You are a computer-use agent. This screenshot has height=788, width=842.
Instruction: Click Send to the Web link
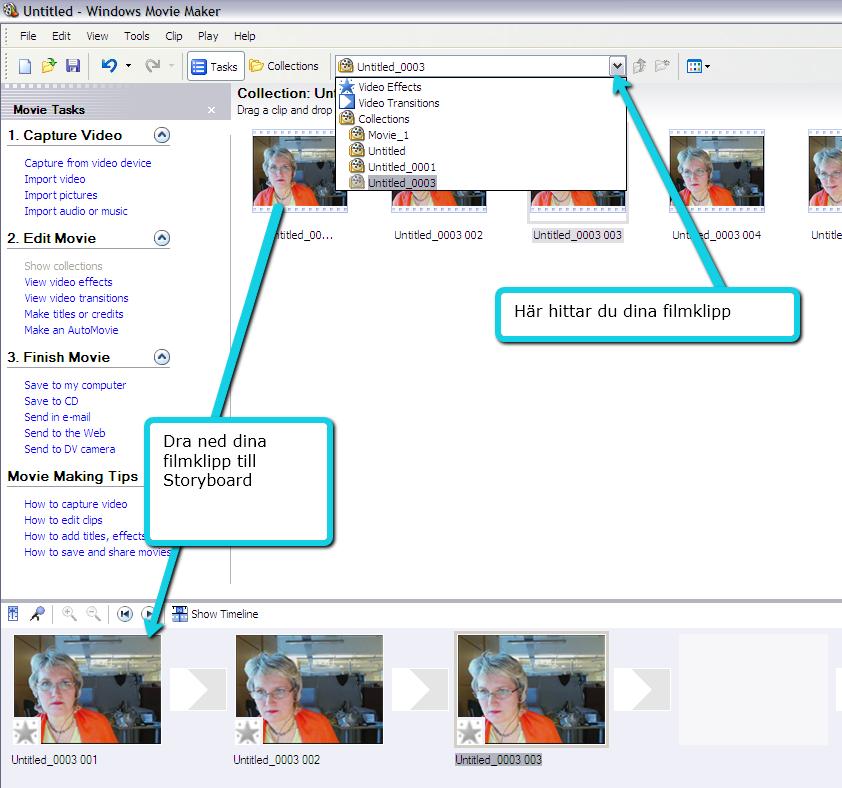coord(64,433)
